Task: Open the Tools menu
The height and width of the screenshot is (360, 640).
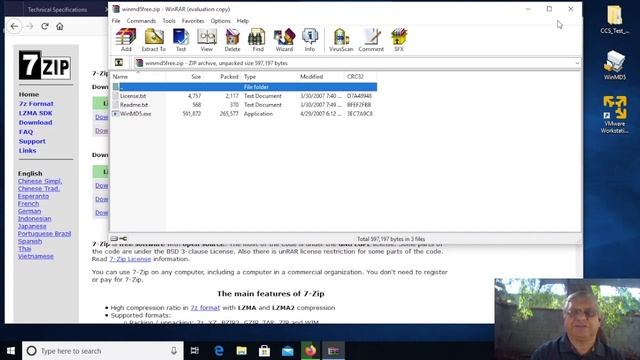Action: click(169, 21)
